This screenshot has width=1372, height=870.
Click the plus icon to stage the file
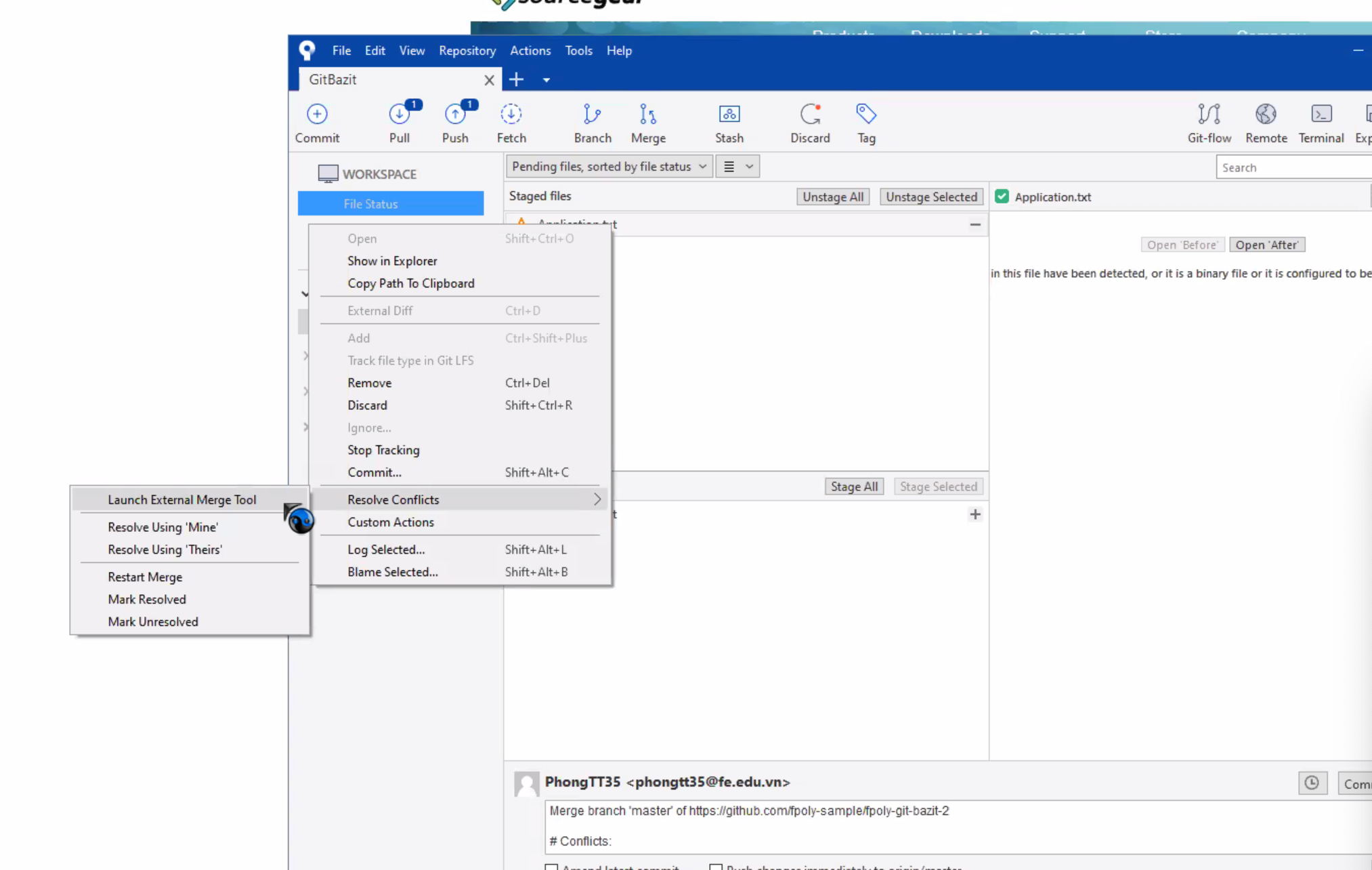click(x=975, y=514)
